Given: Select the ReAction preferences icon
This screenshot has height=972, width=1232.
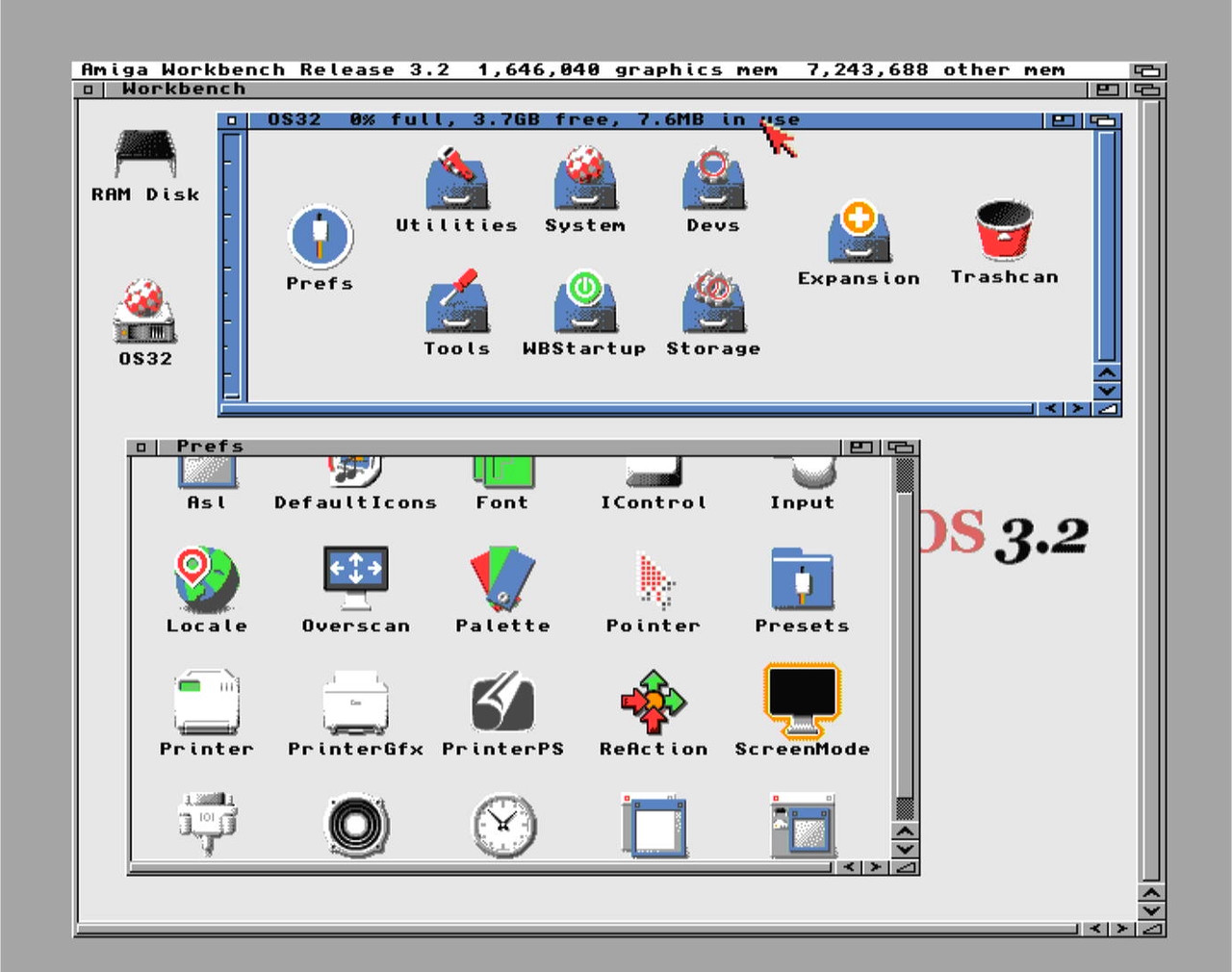Looking at the screenshot, I should (x=654, y=702).
